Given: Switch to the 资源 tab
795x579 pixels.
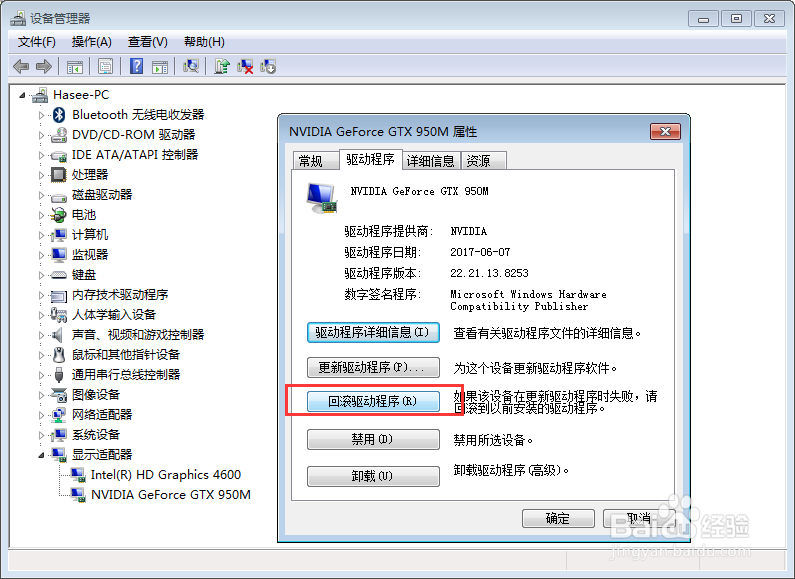Looking at the screenshot, I should [x=483, y=161].
